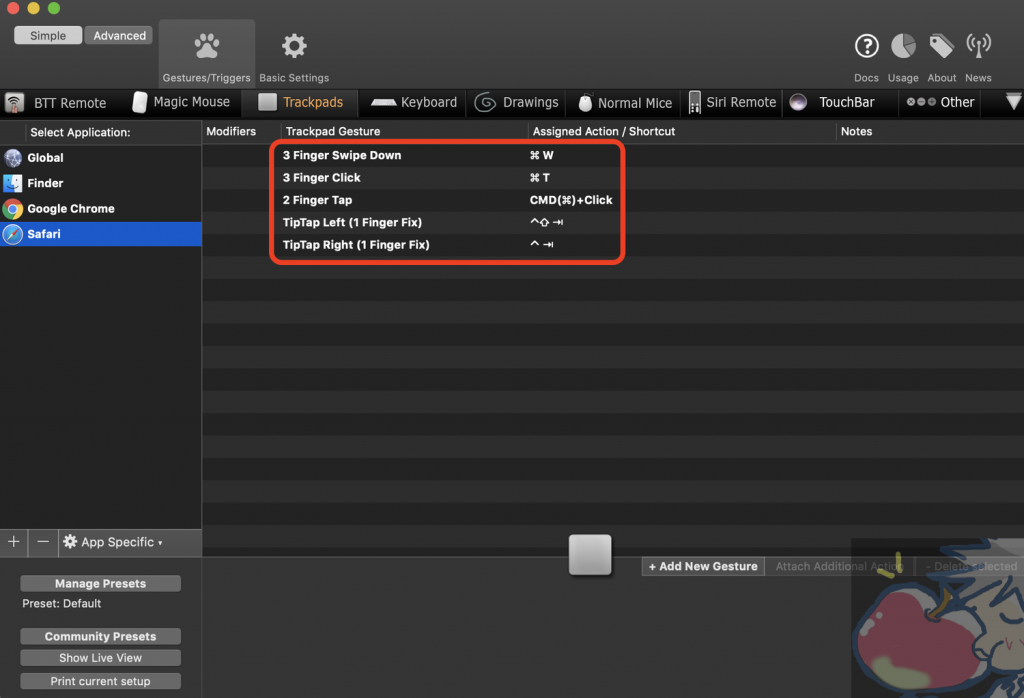This screenshot has width=1024, height=698.
Task: Add an application with plus button
Action: coord(14,542)
